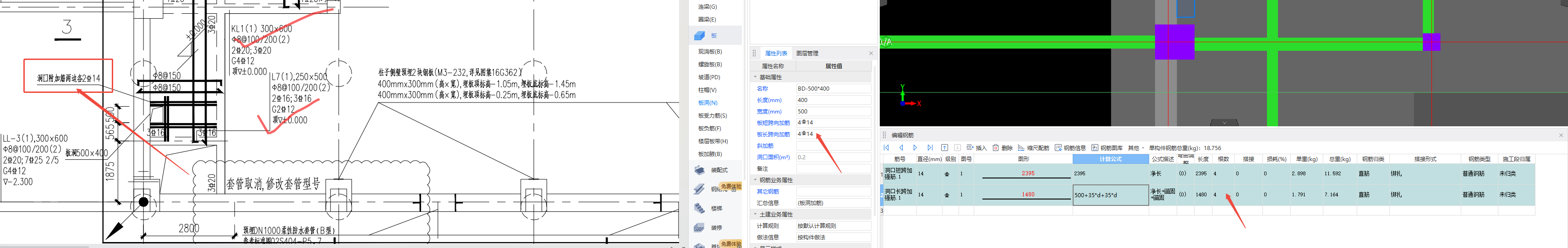Move selected rebar row down
The image size is (1568, 248).
[x=957, y=148]
